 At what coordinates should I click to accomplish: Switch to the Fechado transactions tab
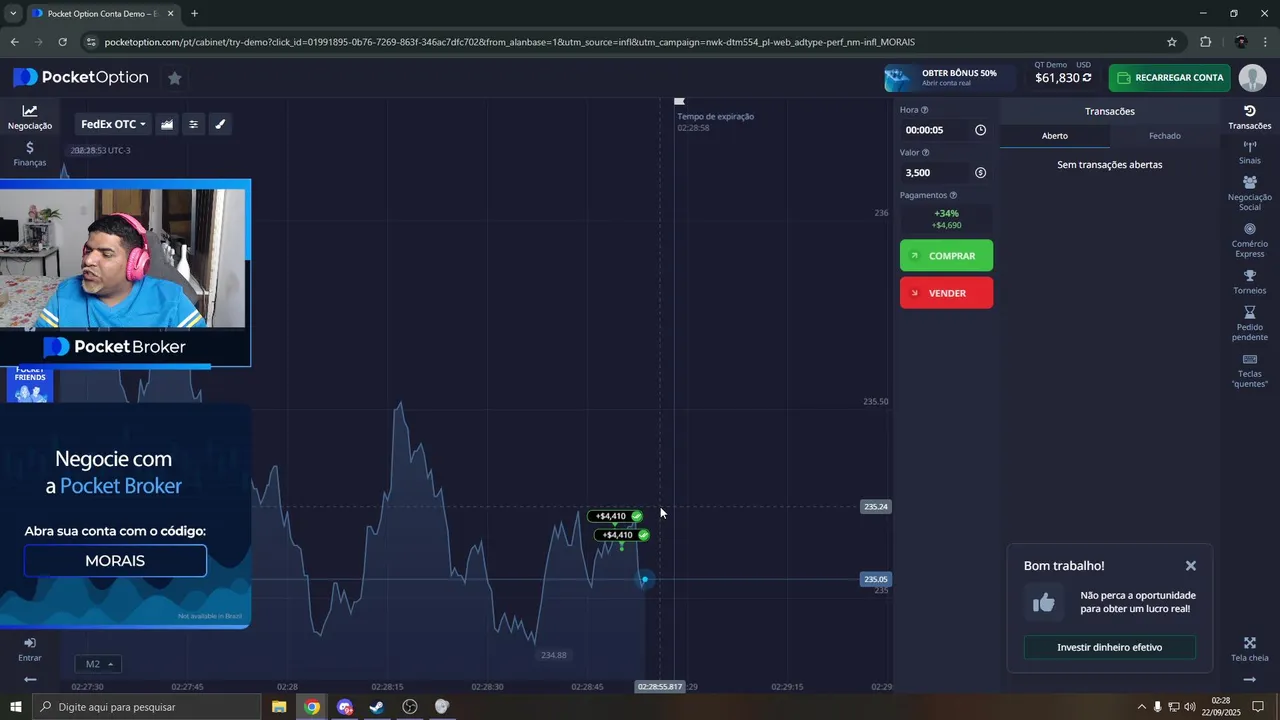(x=1164, y=136)
